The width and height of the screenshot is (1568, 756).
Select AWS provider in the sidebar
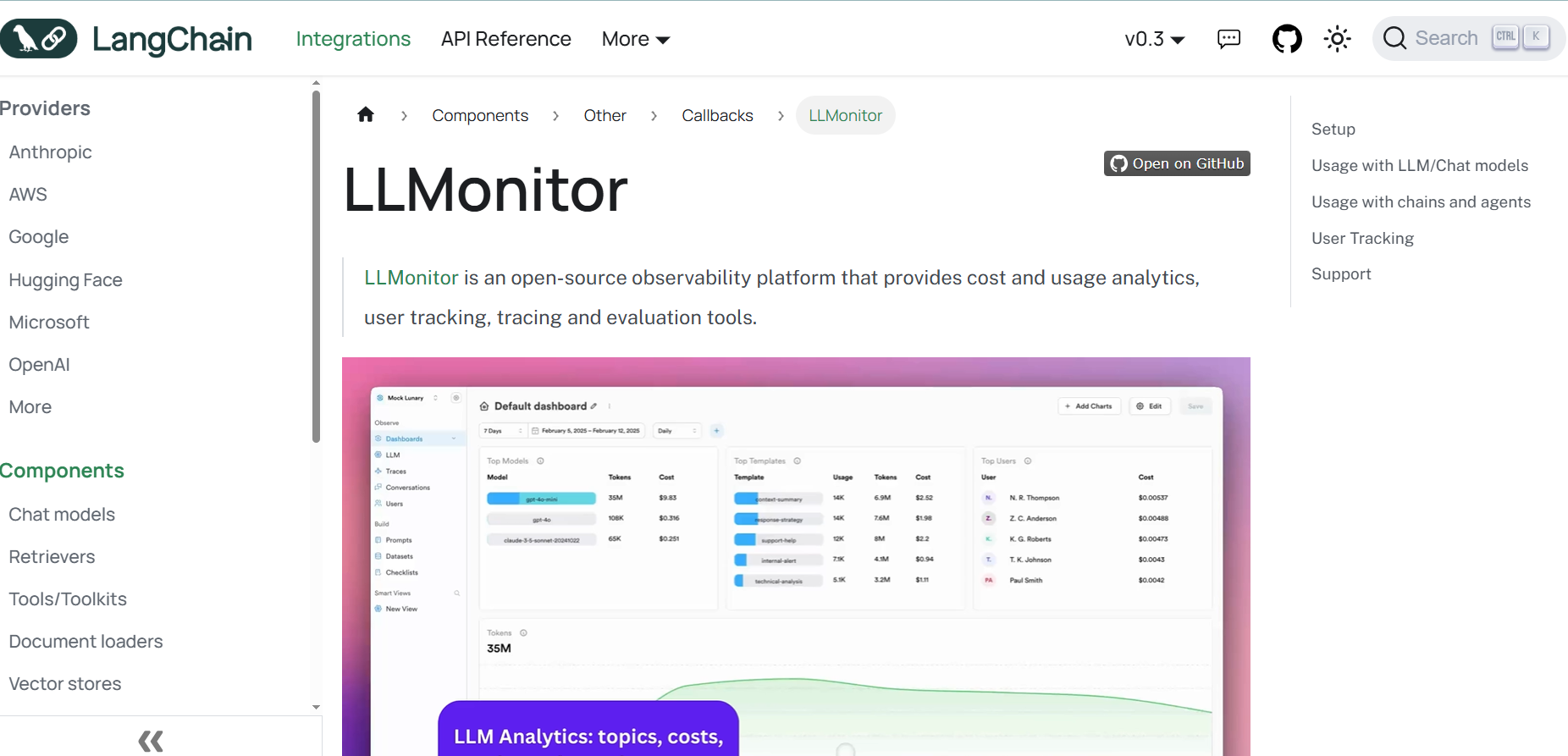(x=28, y=195)
